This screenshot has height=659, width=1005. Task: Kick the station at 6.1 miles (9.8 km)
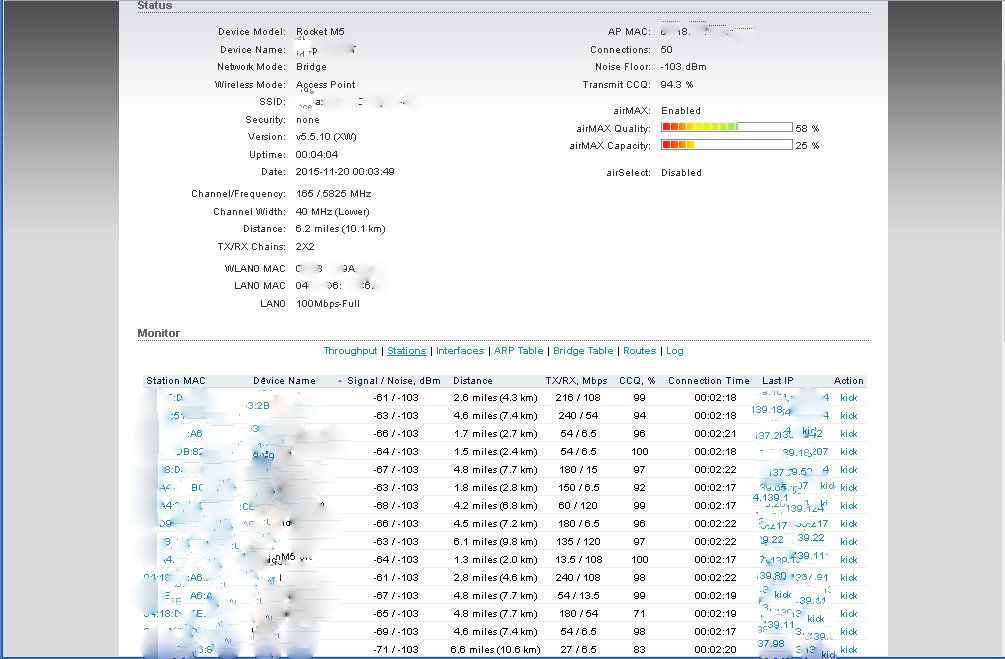[x=848, y=542]
